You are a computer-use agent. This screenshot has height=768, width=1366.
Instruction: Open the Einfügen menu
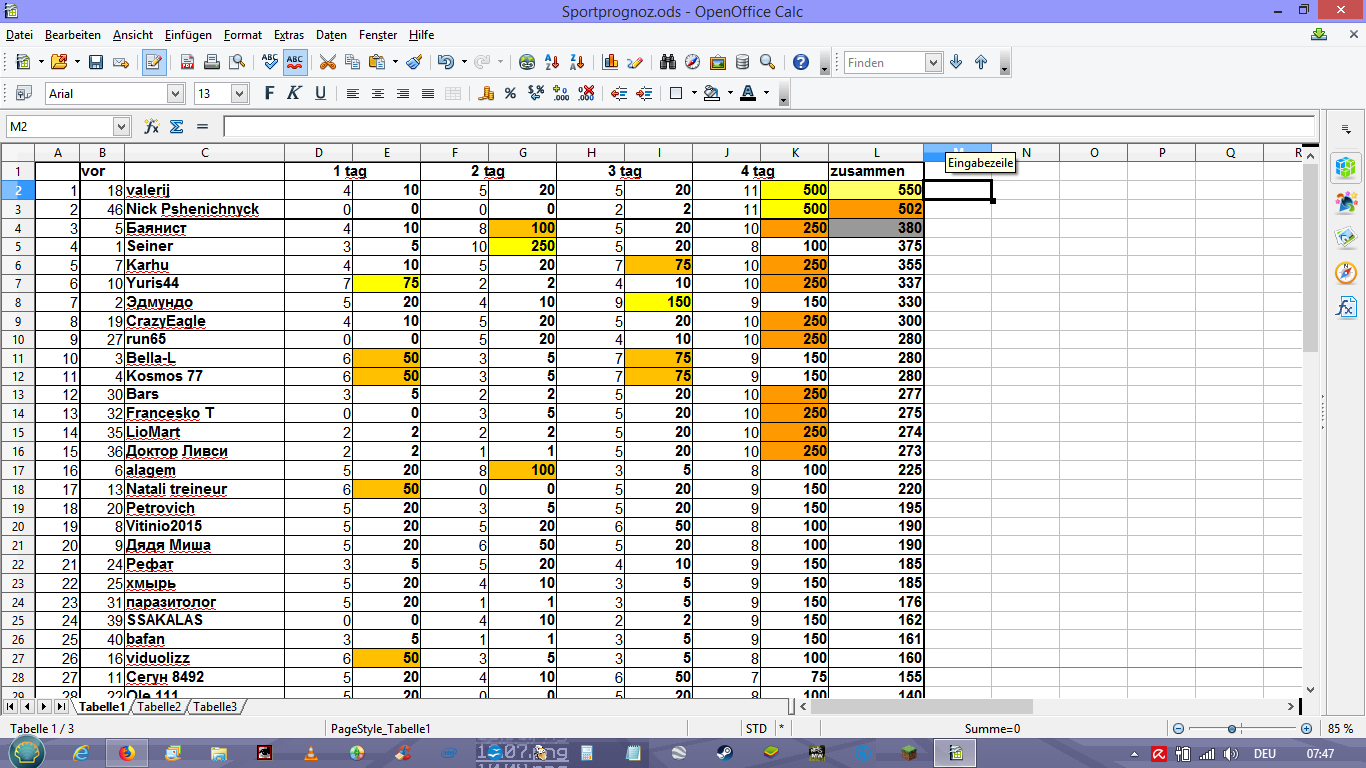tap(188, 35)
